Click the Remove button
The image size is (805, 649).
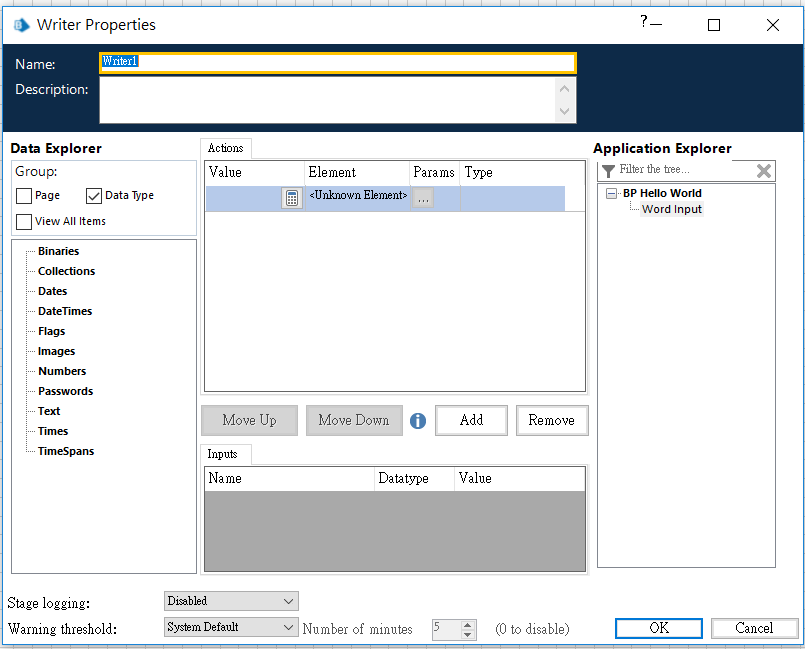tap(552, 421)
